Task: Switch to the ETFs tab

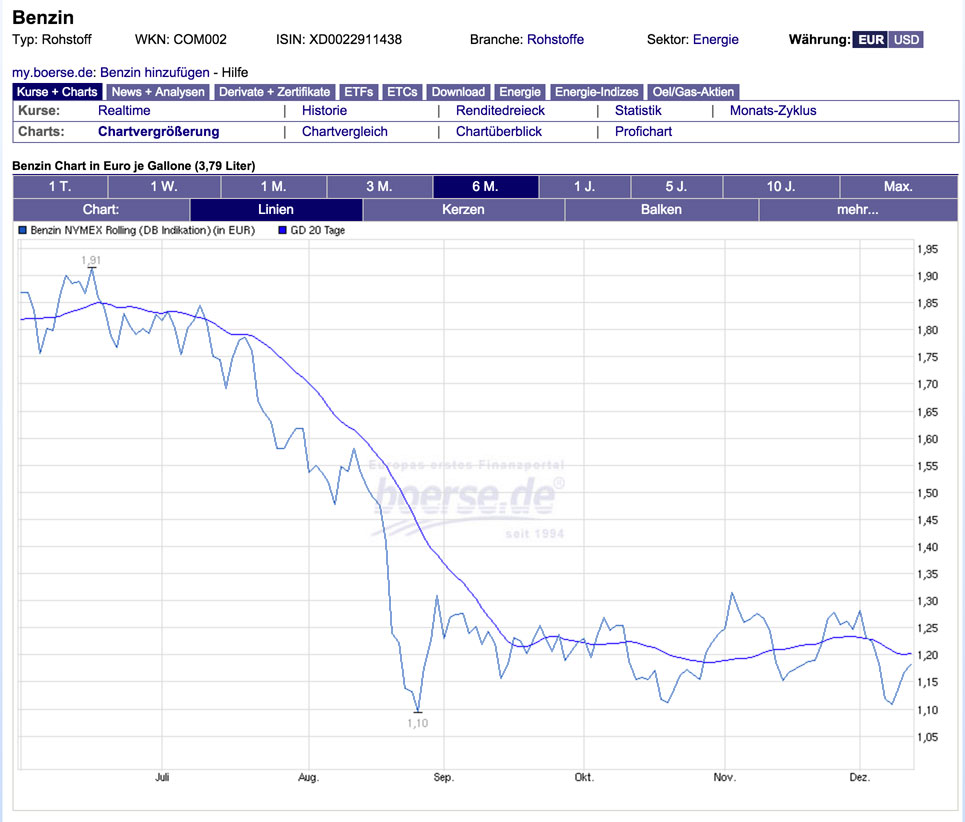Action: pos(358,92)
